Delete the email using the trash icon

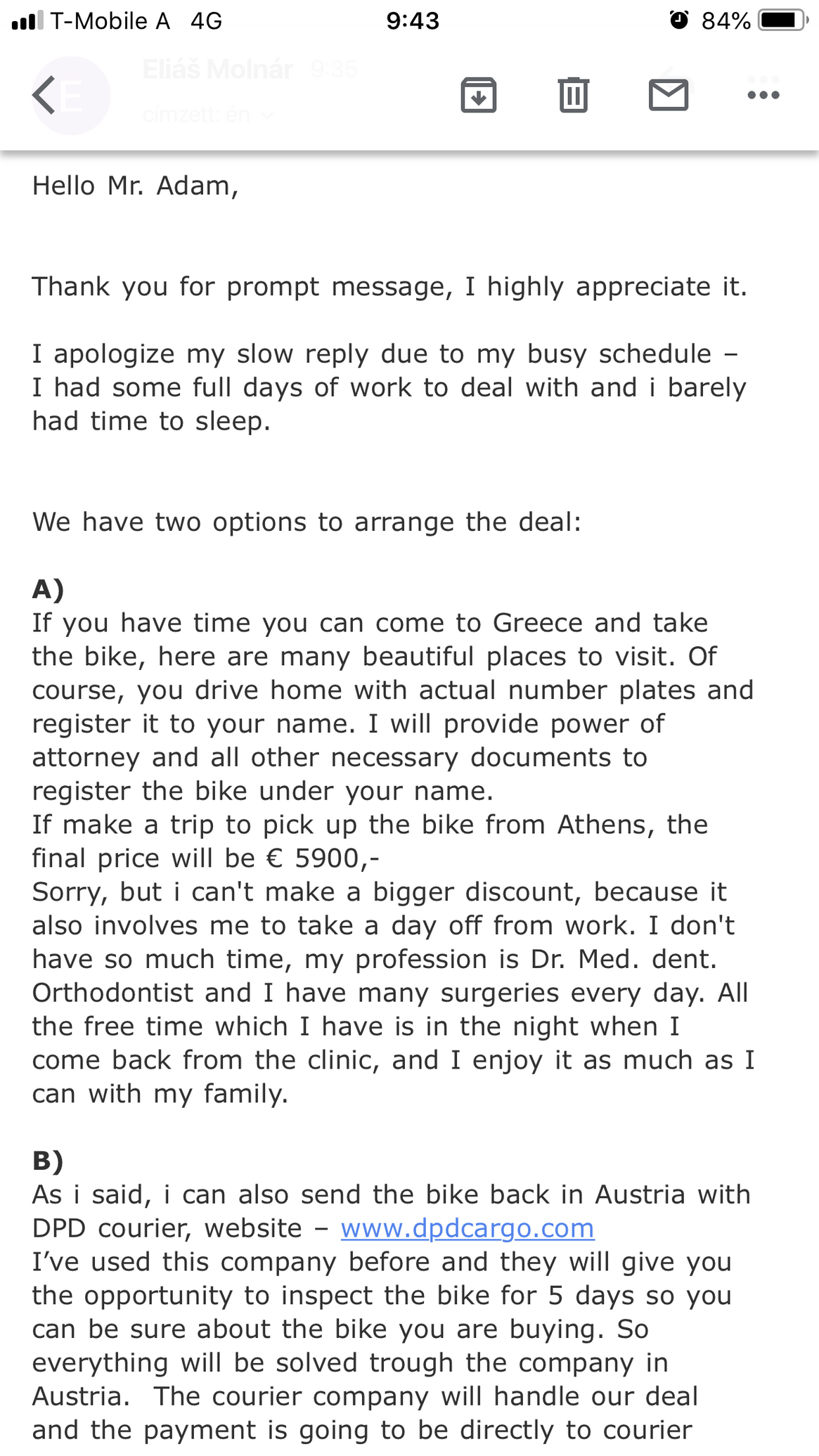(x=573, y=95)
